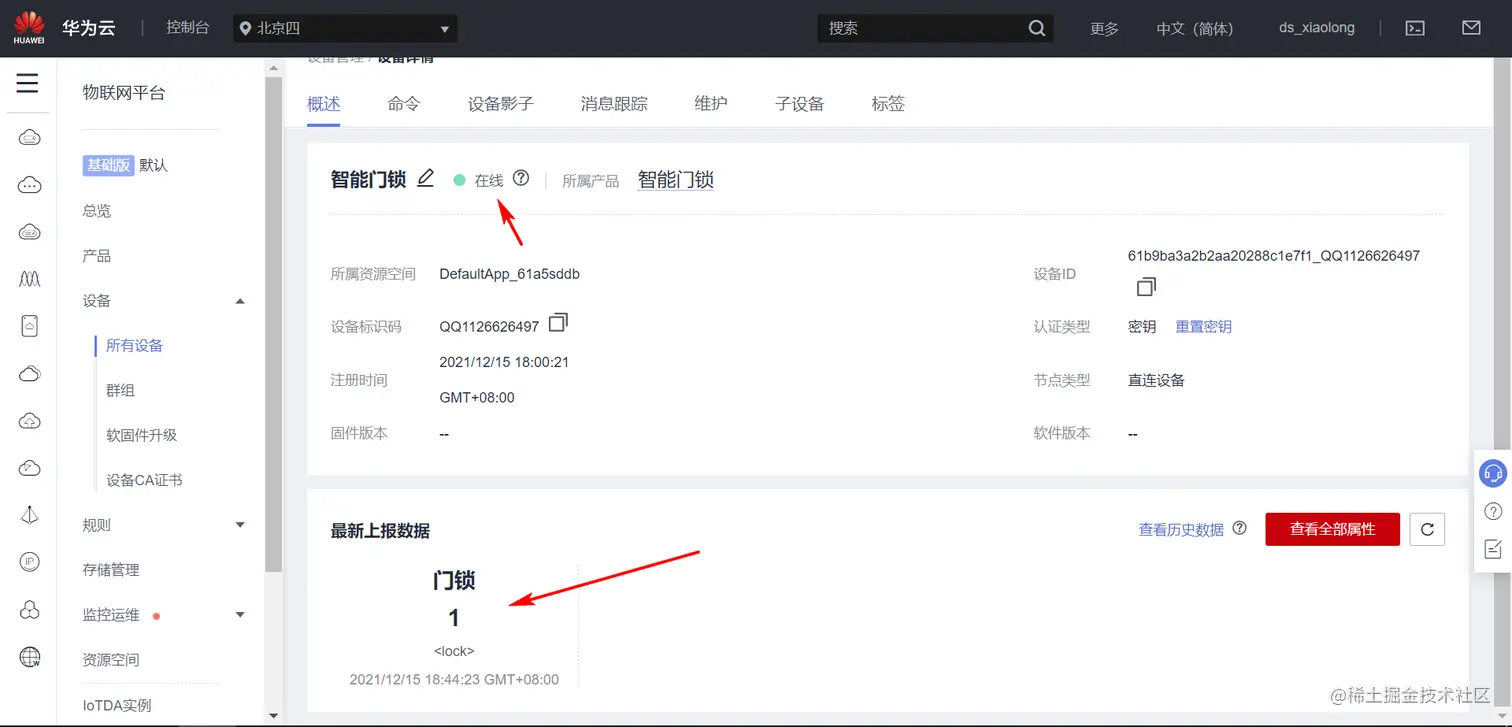The width and height of the screenshot is (1512, 727).
Task: Open the cloud shell terminal icon
Action: tap(1415, 28)
